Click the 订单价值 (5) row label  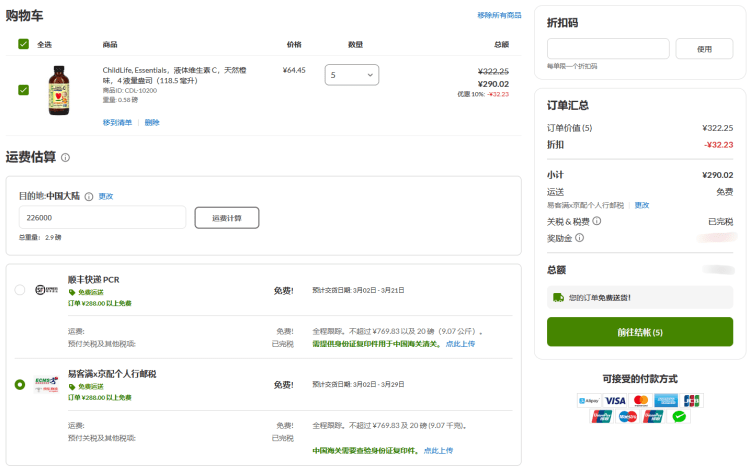pos(569,128)
